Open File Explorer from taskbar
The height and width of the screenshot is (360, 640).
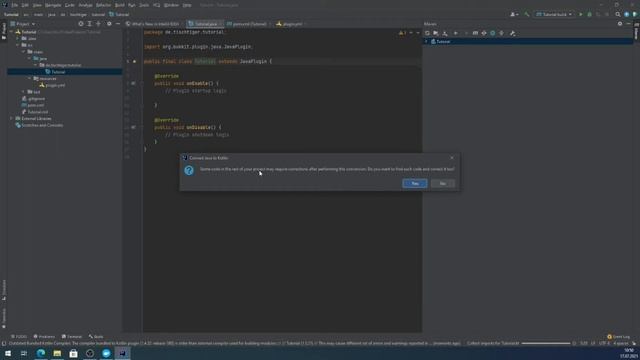tap(57, 353)
